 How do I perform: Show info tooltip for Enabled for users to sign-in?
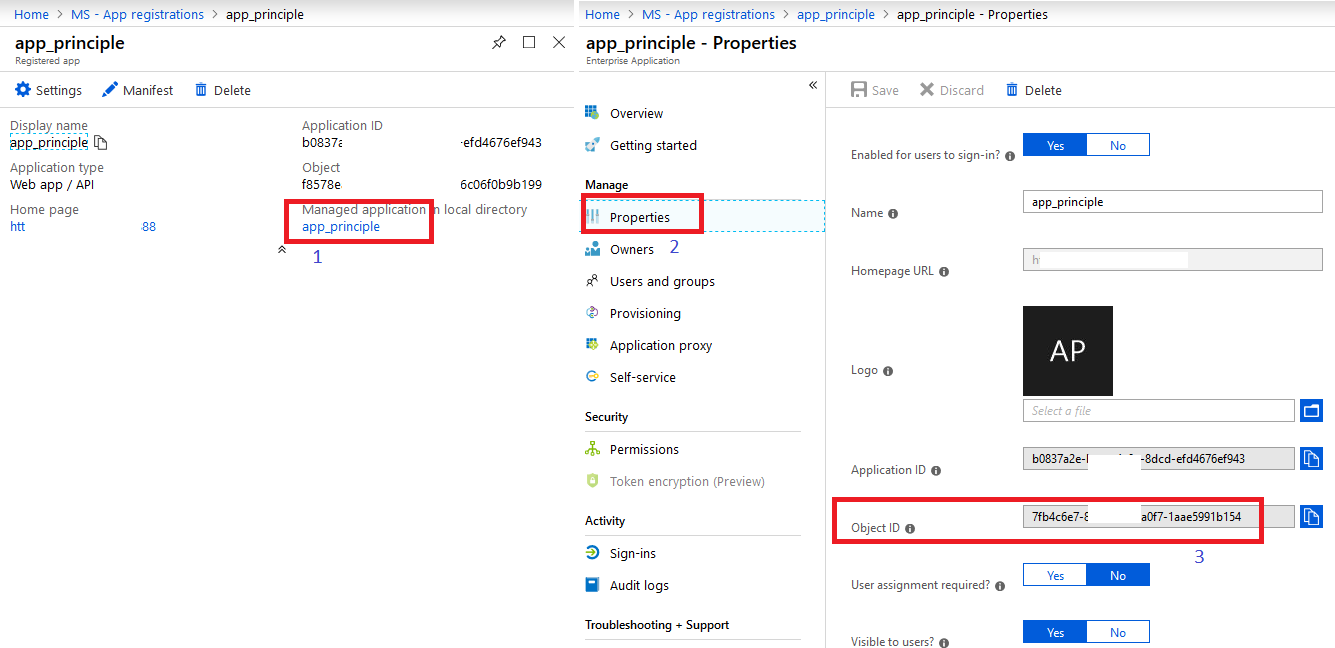1010,156
